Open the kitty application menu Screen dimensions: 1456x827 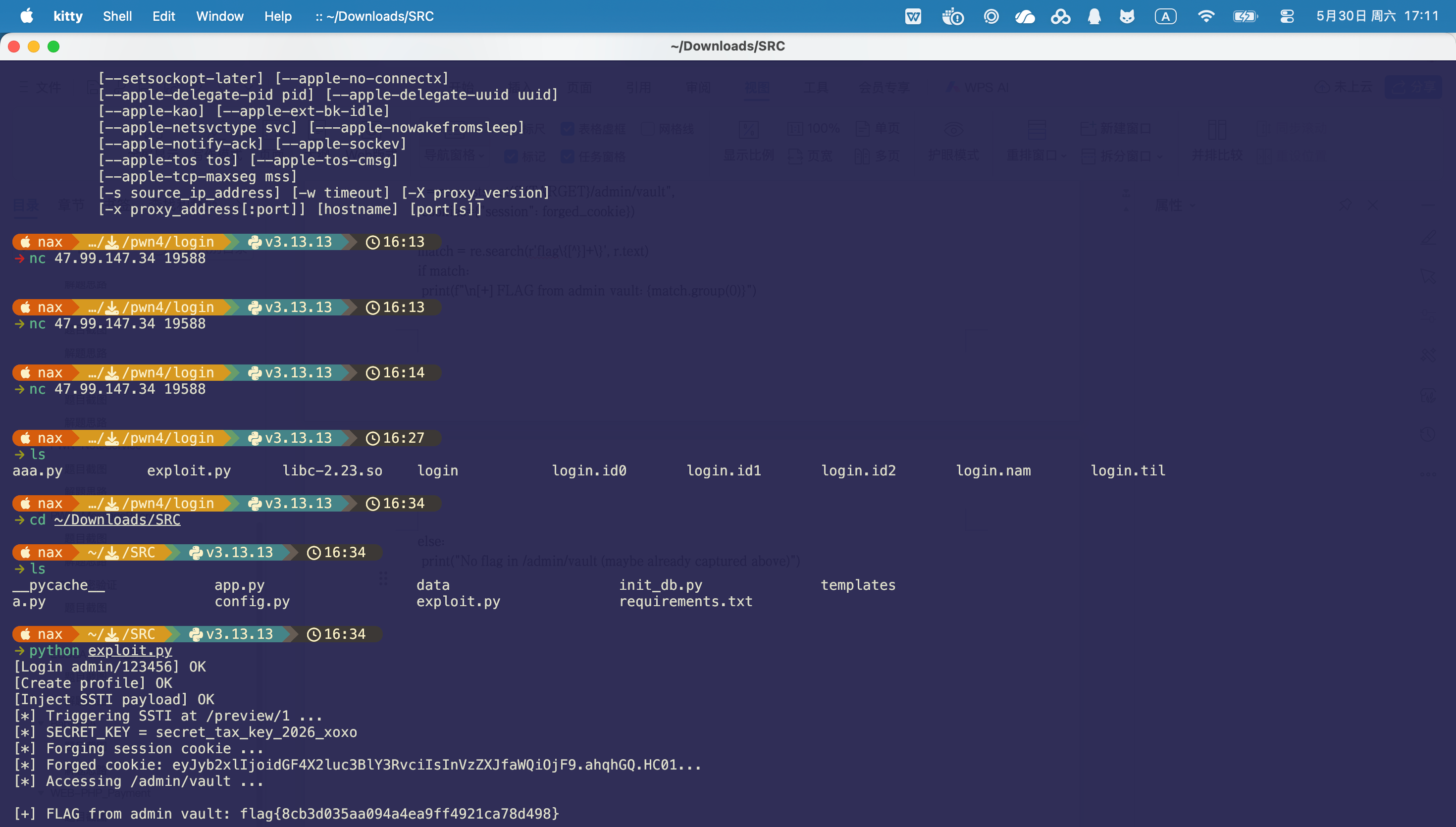coord(68,16)
